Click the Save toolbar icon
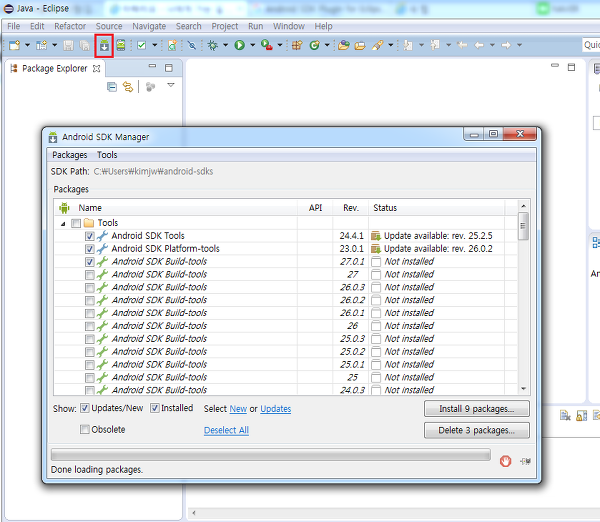 68,46
